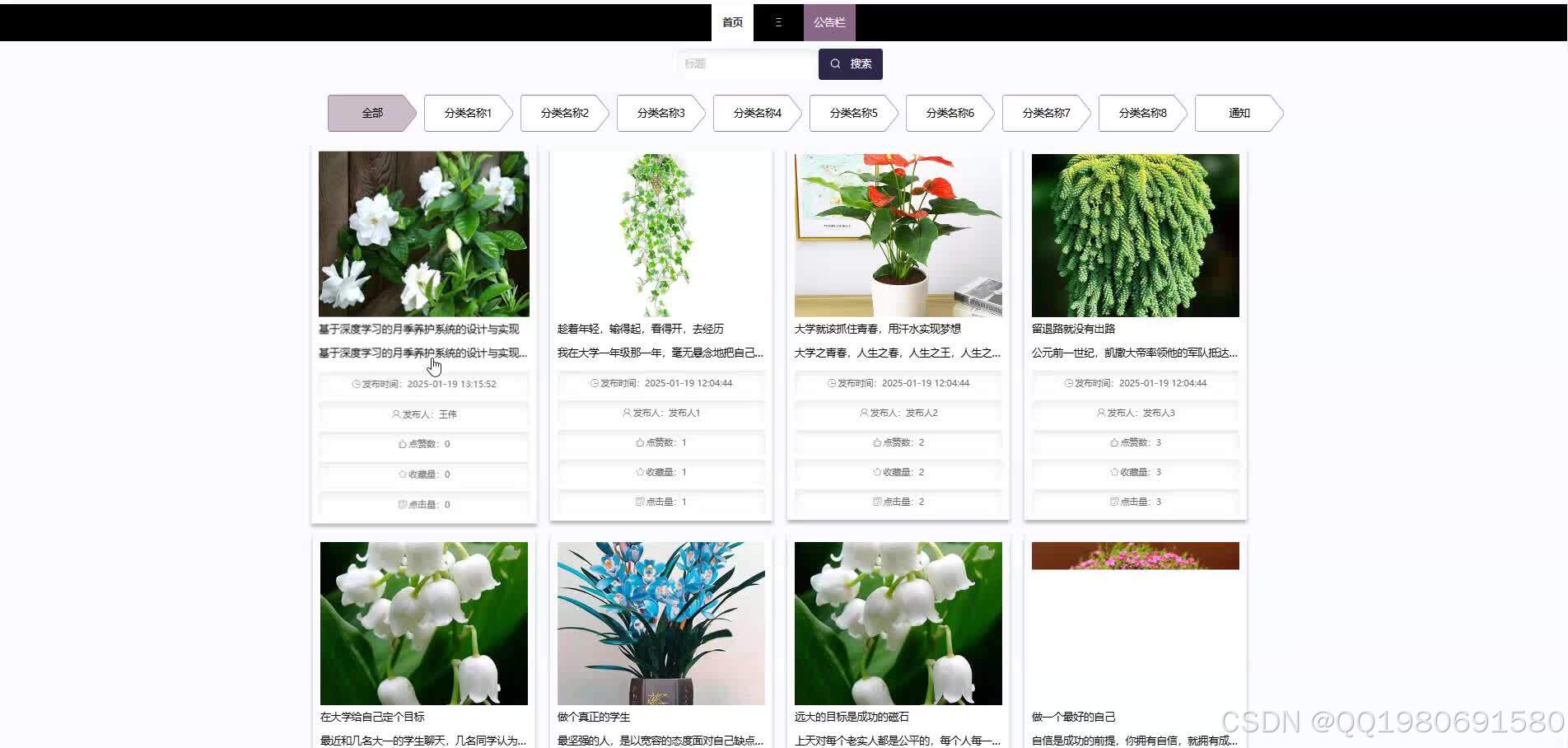
Task: Click the user icon beside 发布人2
Action: click(x=862, y=414)
